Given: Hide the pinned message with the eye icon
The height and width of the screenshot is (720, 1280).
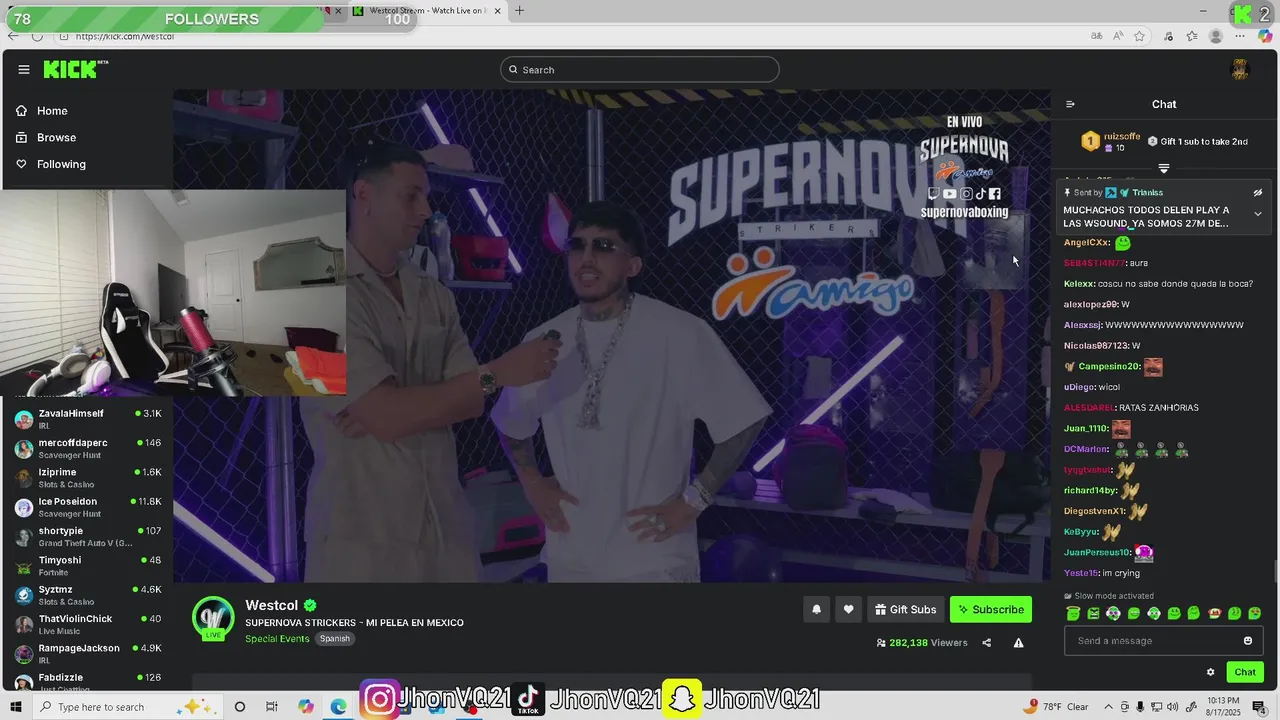Looking at the screenshot, I should (1258, 193).
